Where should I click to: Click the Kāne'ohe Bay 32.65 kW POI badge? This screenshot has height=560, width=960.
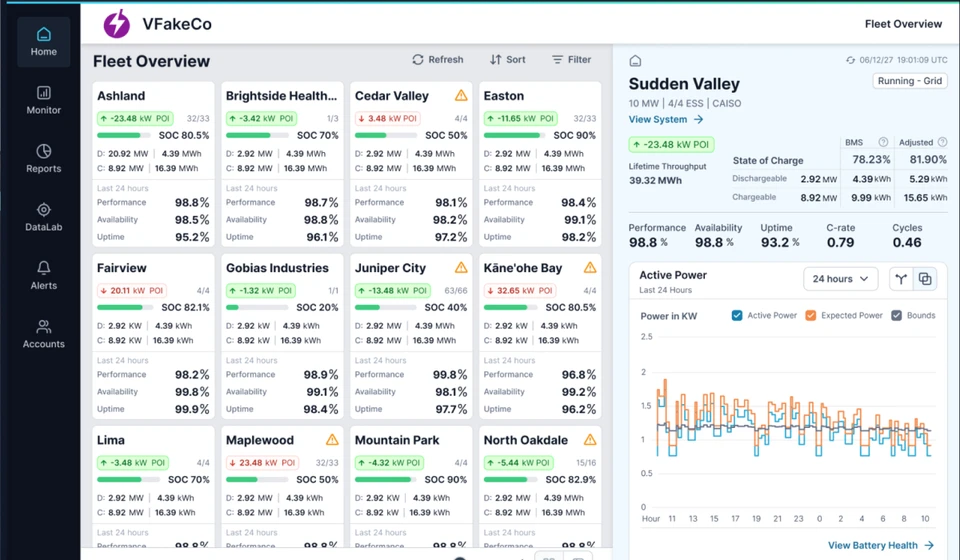520,290
